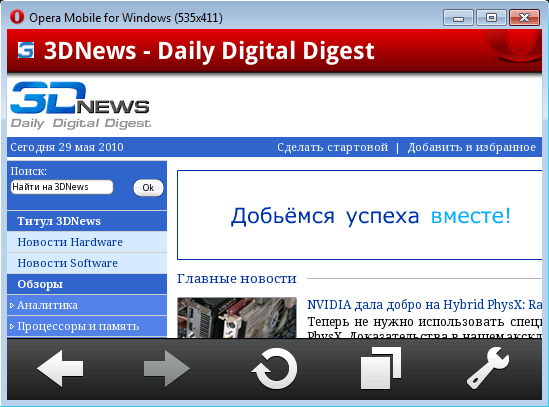This screenshot has width=549, height=407.
Task: Click the 3DNews site logo
Action: [81, 105]
